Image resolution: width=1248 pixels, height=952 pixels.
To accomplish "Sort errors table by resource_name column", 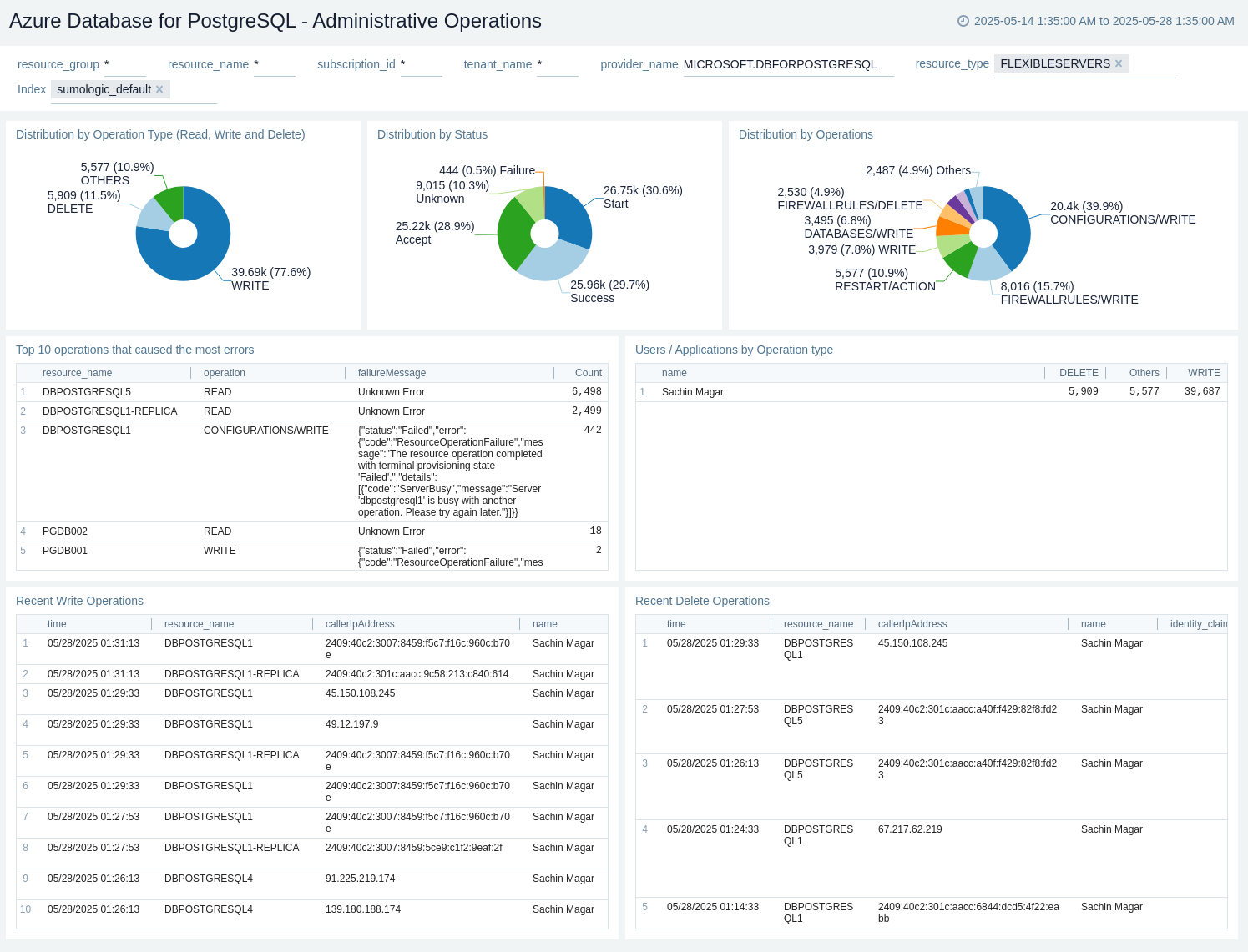I will point(77,373).
